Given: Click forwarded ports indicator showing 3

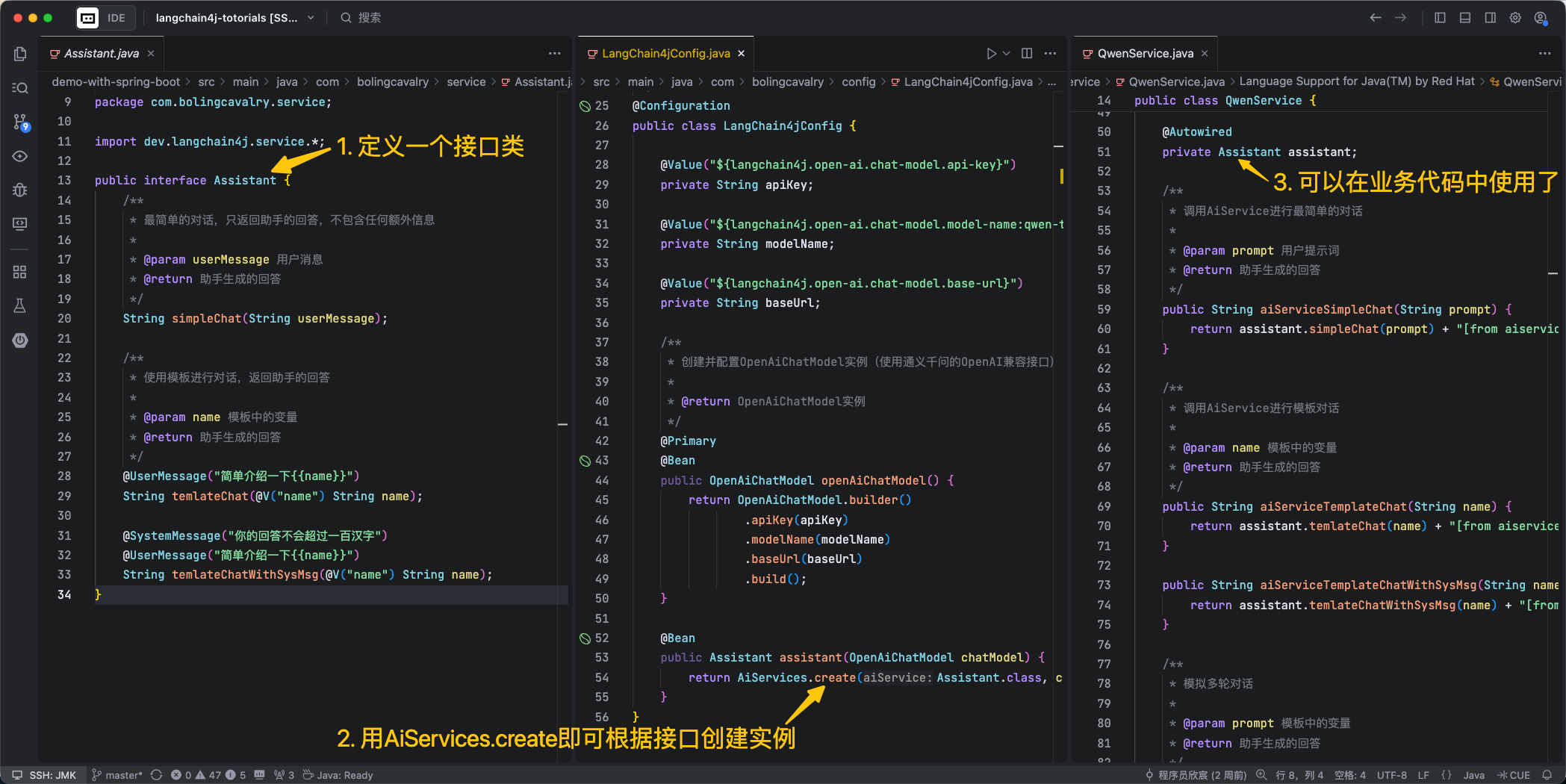Looking at the screenshot, I should point(285,775).
